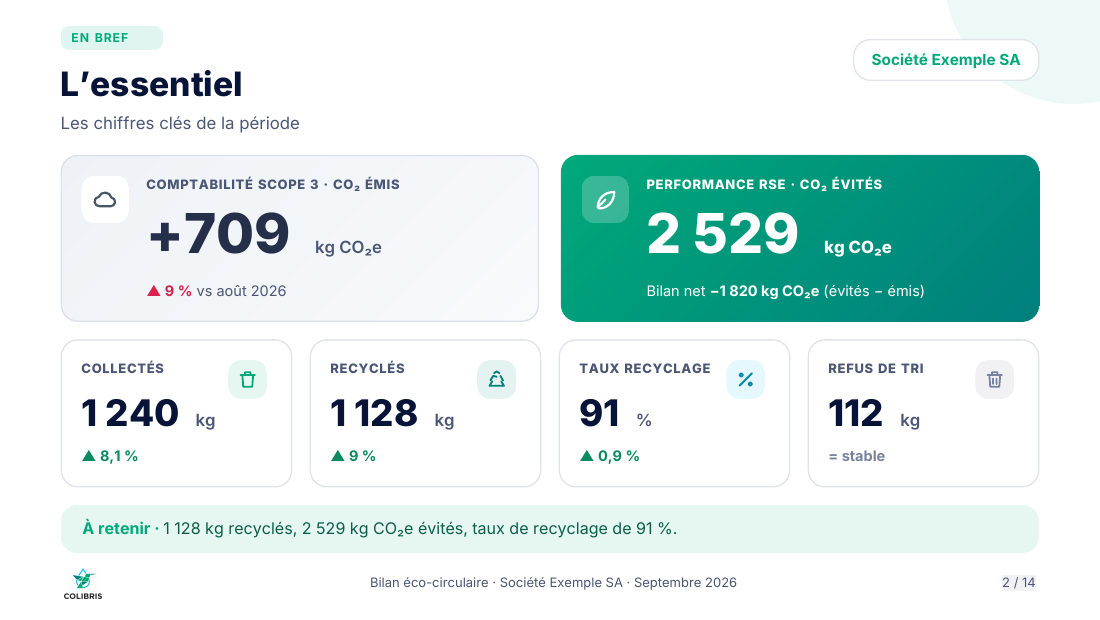The image size is (1100, 620).
Task: Click the REFUS DE TRI label
Action: [876, 368]
